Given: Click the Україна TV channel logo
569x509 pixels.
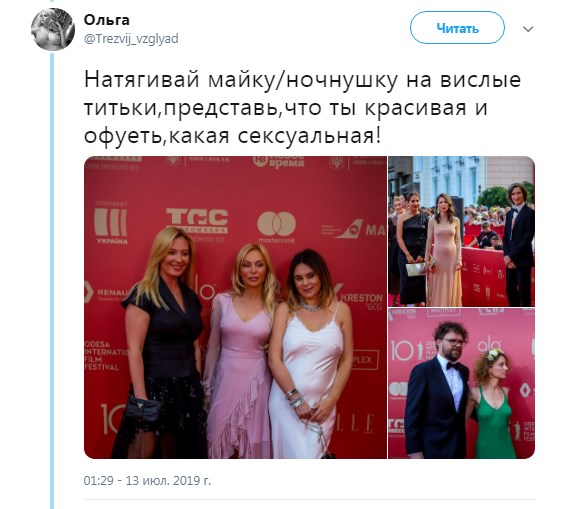Looking at the screenshot, I should coord(111,223).
